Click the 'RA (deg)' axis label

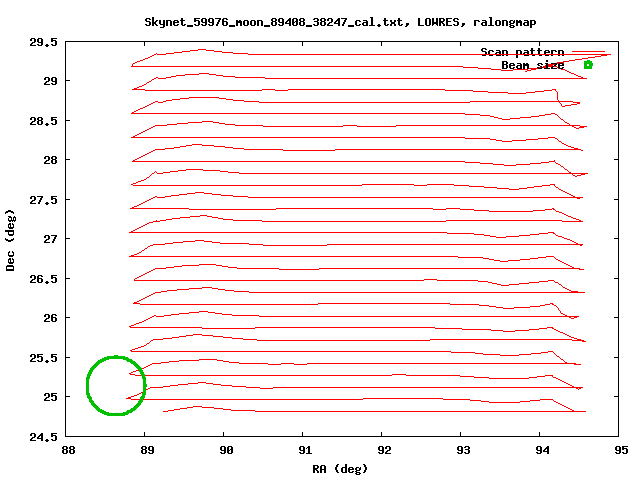click(340, 469)
